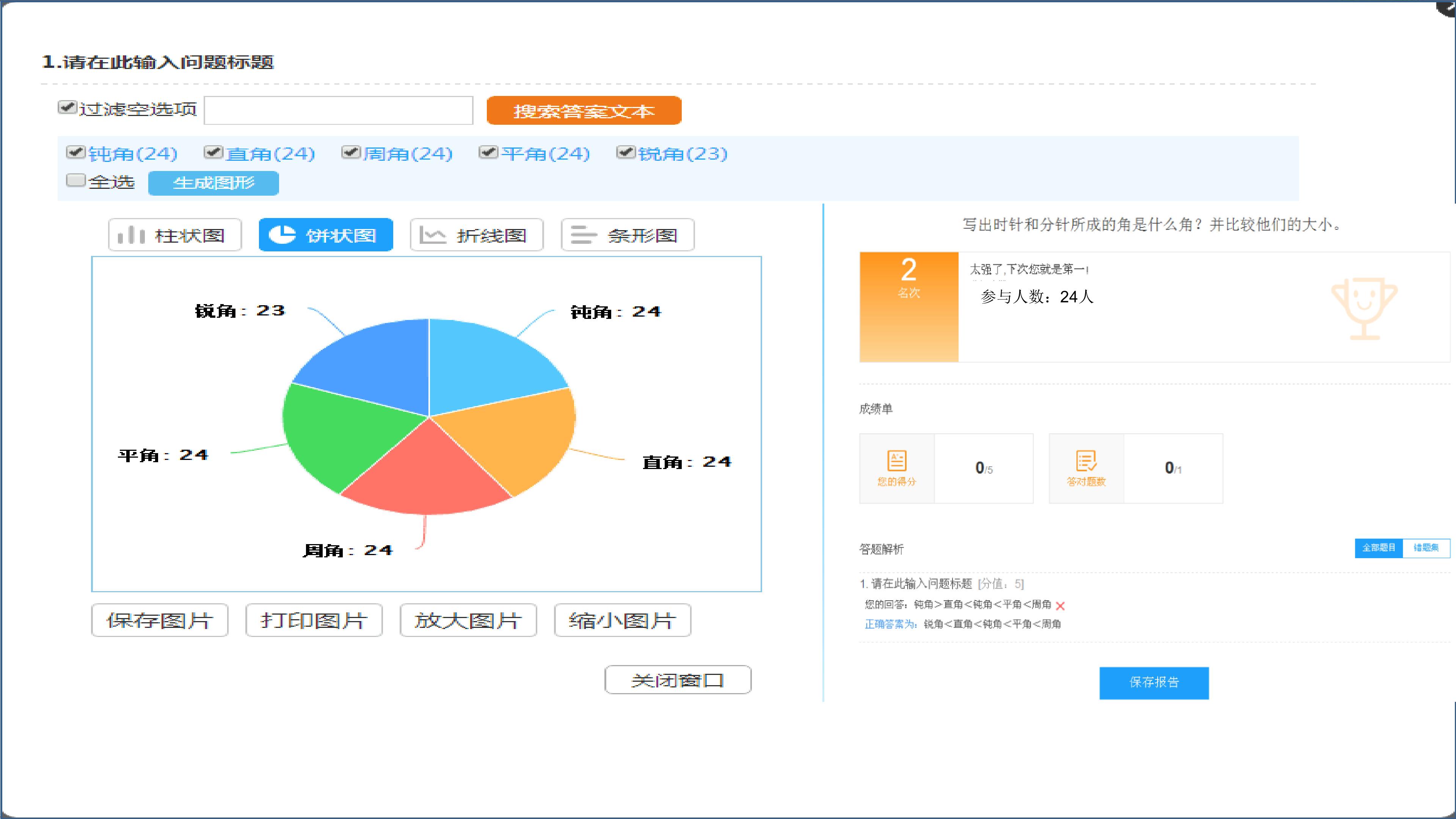Click the 钝角: 24 chart label
The image size is (1456, 819).
tap(615, 311)
